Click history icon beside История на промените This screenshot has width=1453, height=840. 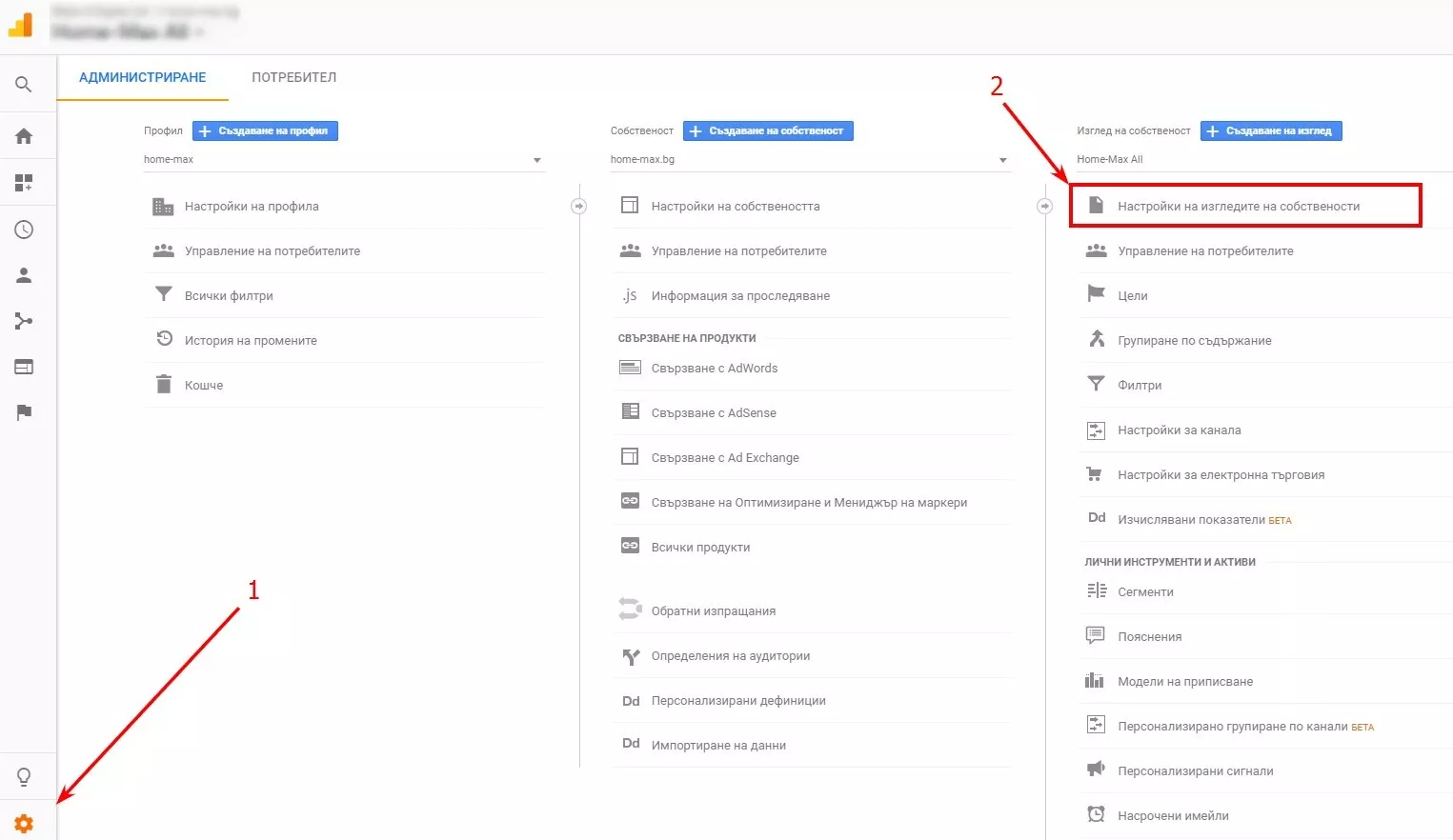tap(164, 339)
